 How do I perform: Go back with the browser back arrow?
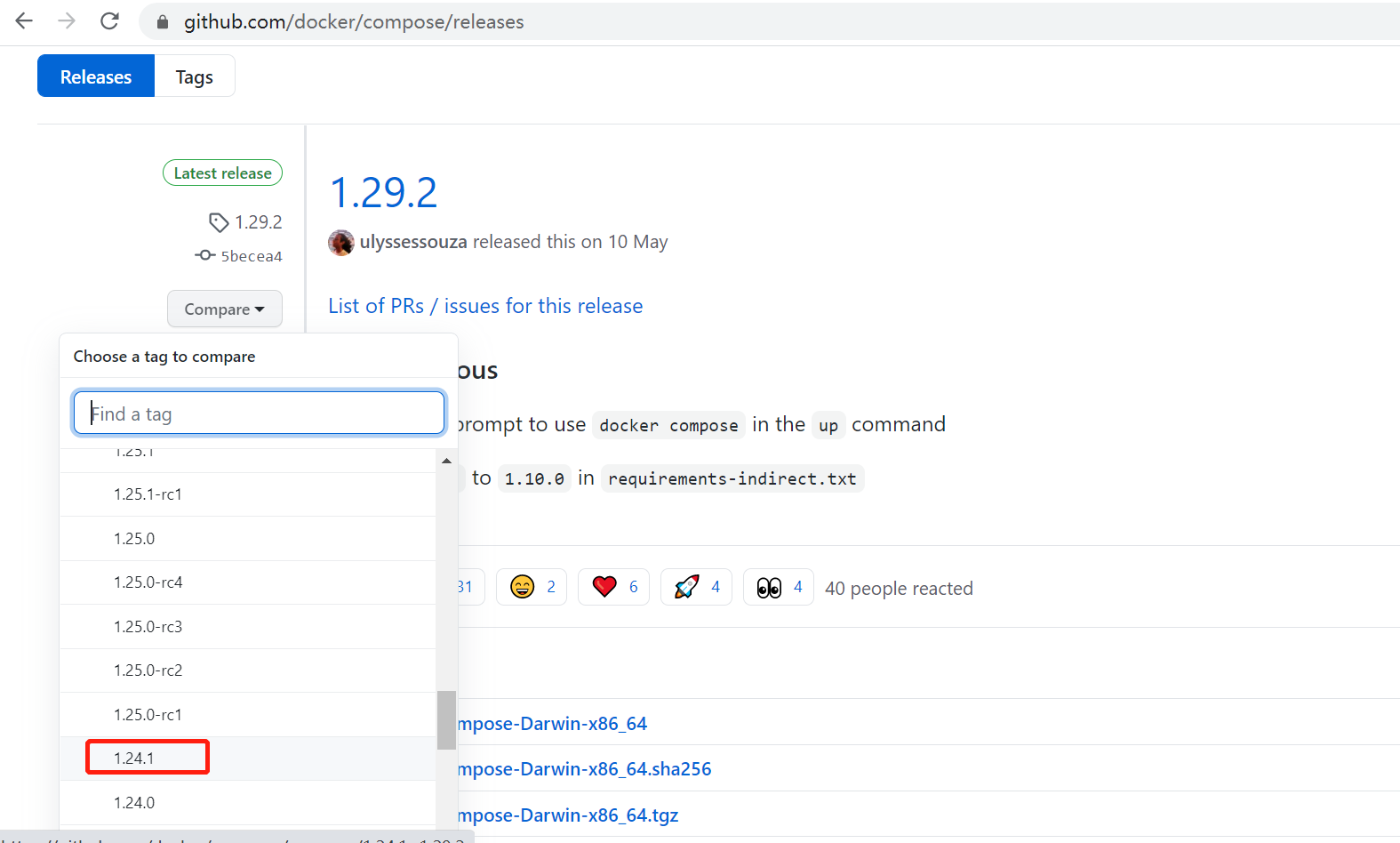pyautogui.click(x=24, y=21)
